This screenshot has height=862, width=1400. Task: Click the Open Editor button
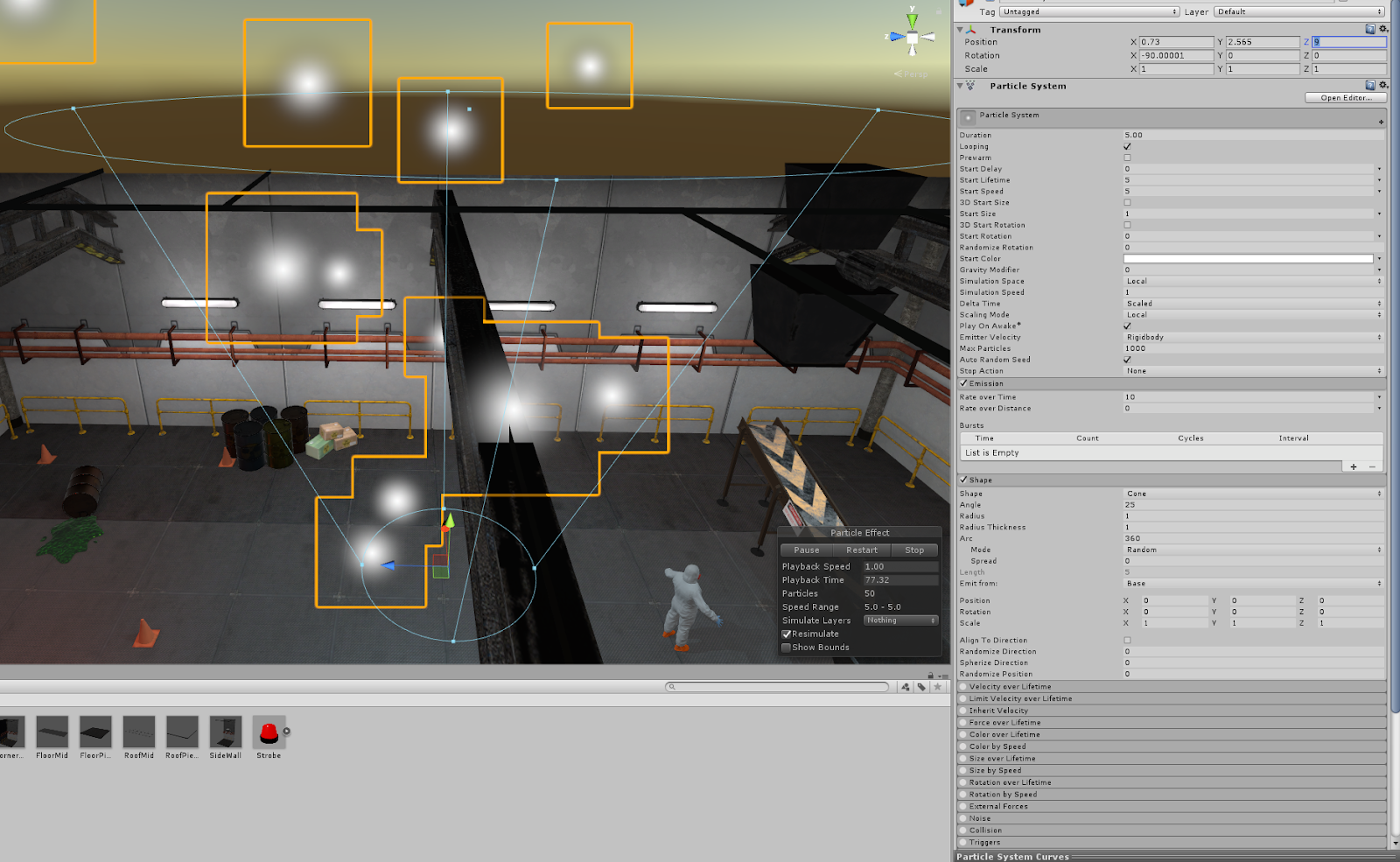point(1344,97)
